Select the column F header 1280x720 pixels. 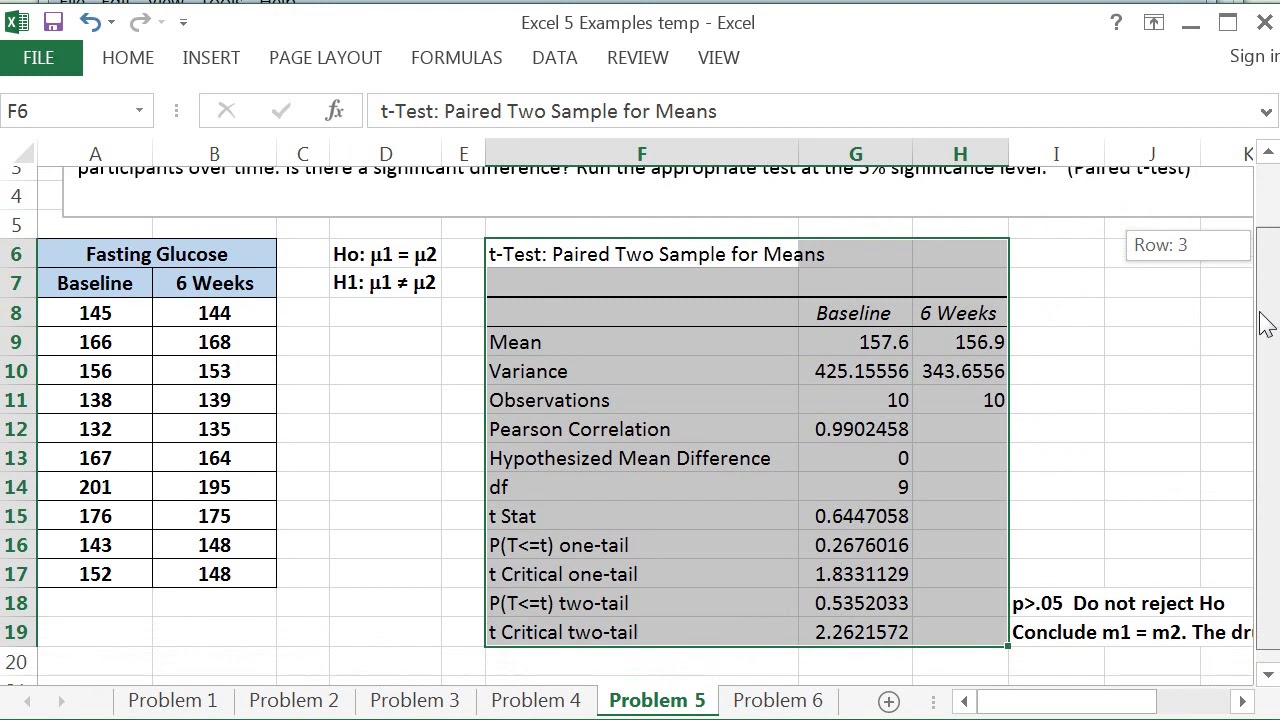[x=642, y=154]
